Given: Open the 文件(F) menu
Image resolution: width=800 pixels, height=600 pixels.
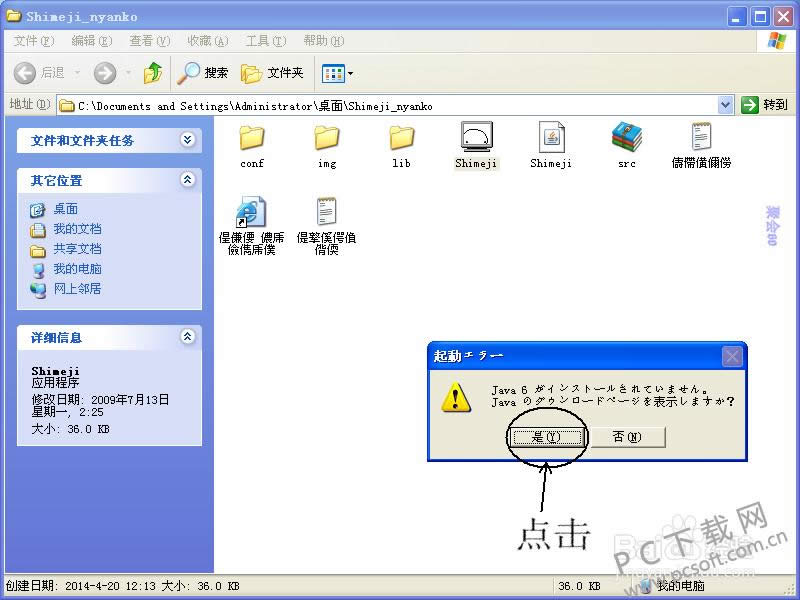Looking at the screenshot, I should 33,41.
